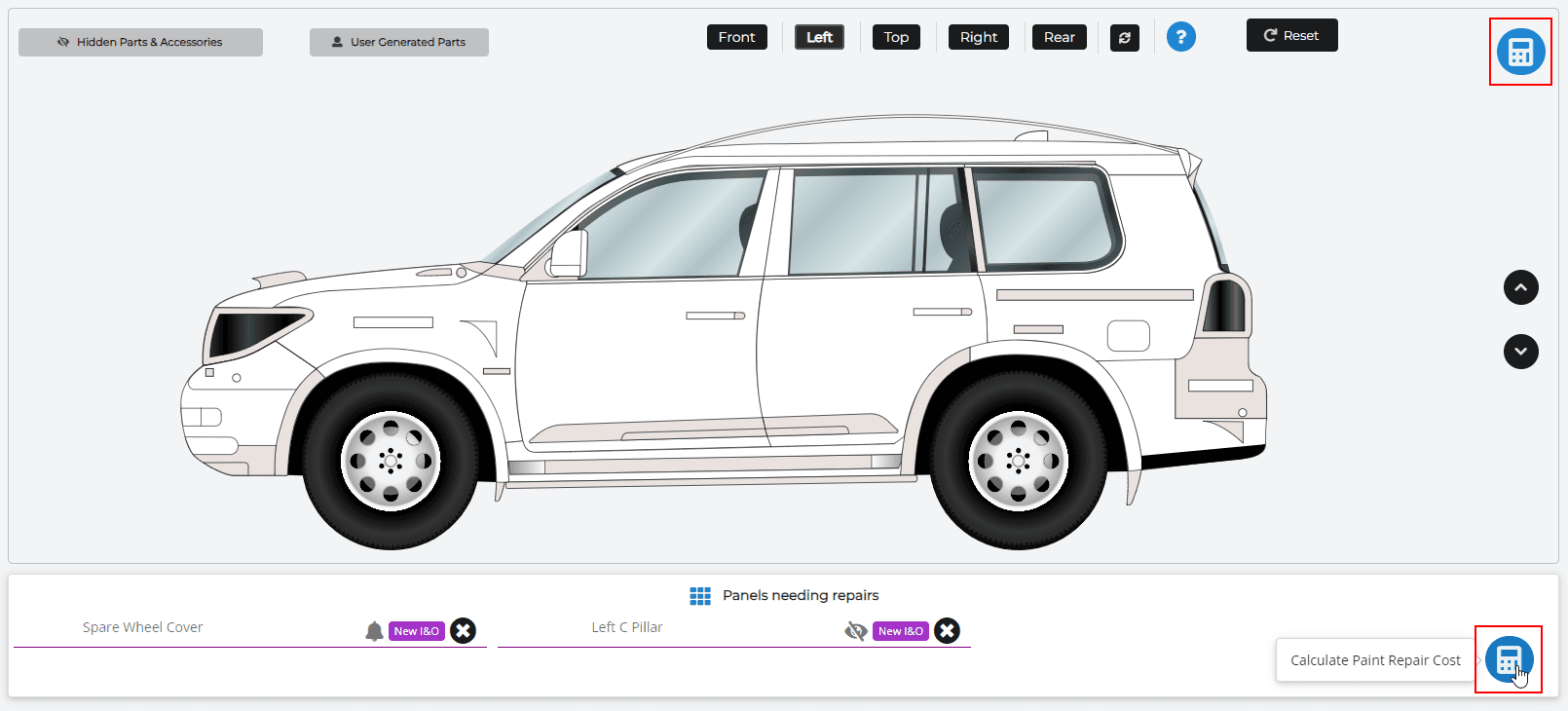The image size is (1568, 711).
Task: Toggle hidden eye icon on Left C Pillar
Action: click(856, 631)
